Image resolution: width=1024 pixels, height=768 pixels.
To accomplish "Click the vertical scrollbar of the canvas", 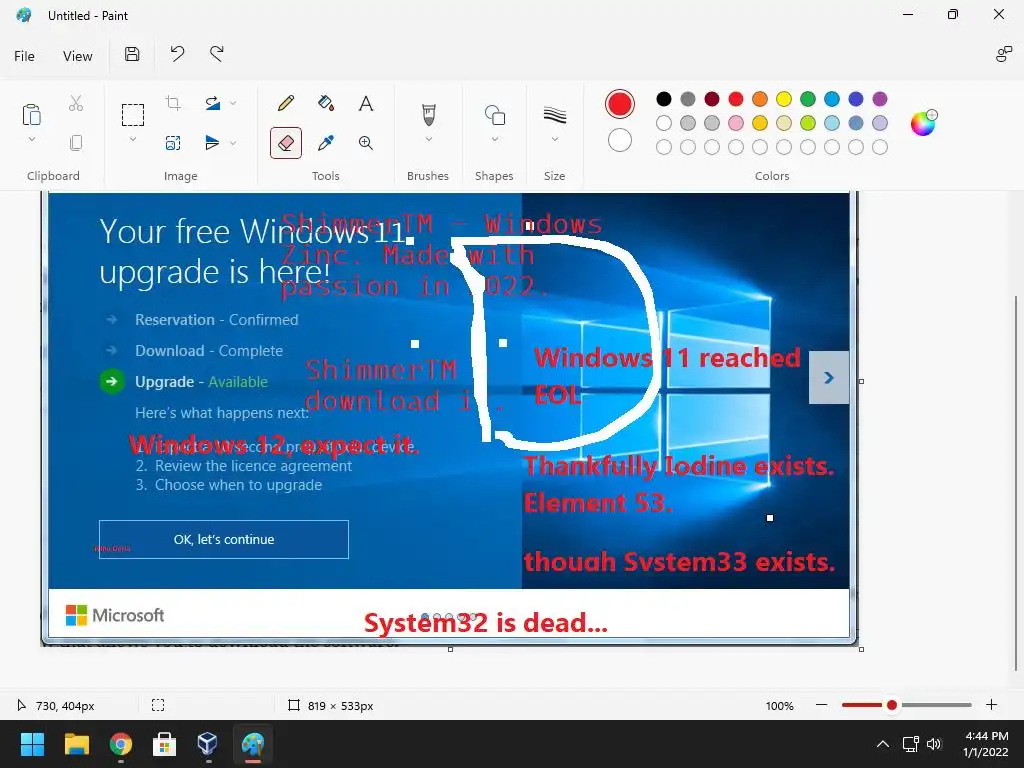I will (x=1016, y=483).
